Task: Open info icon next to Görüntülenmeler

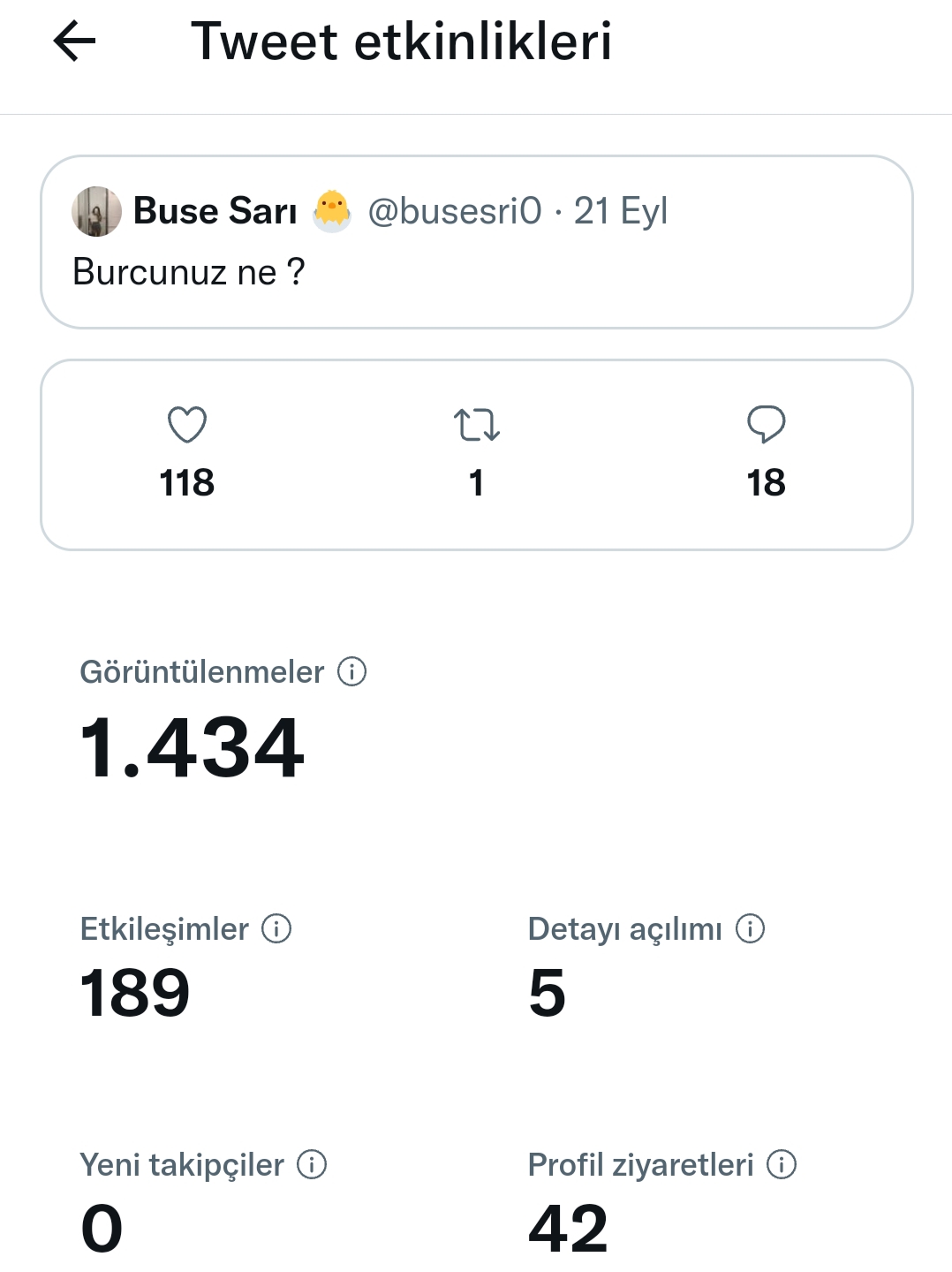Action: pyautogui.click(x=352, y=671)
